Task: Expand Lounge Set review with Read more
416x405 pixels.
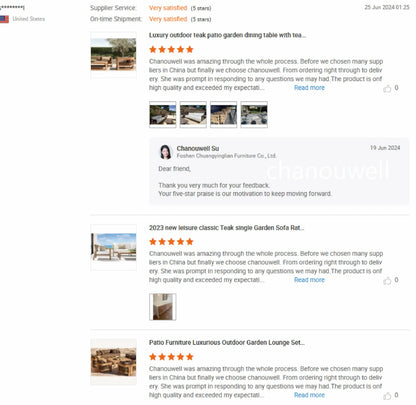Action: [309, 395]
